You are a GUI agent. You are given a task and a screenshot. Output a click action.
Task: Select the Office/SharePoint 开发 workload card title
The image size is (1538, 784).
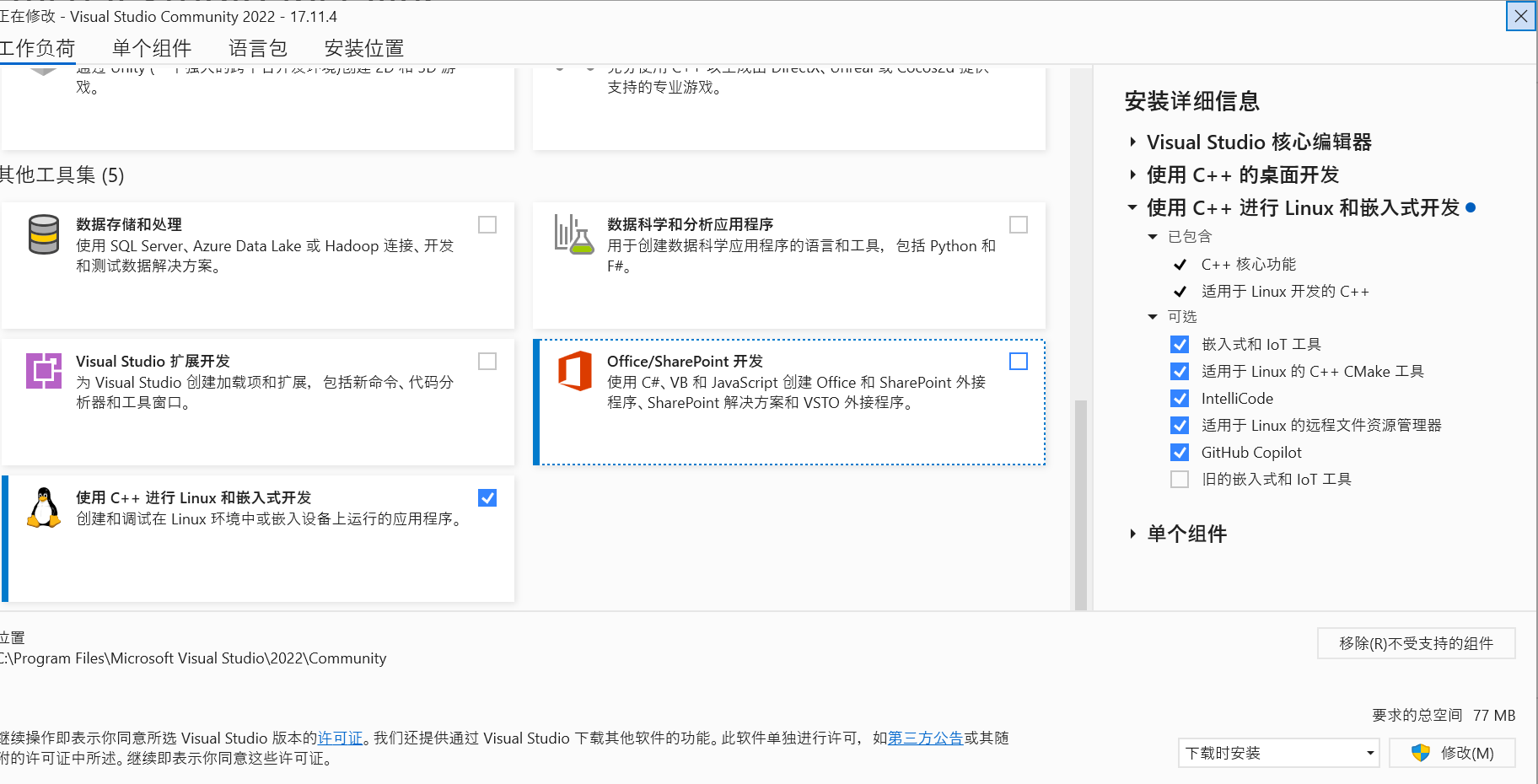(x=685, y=362)
